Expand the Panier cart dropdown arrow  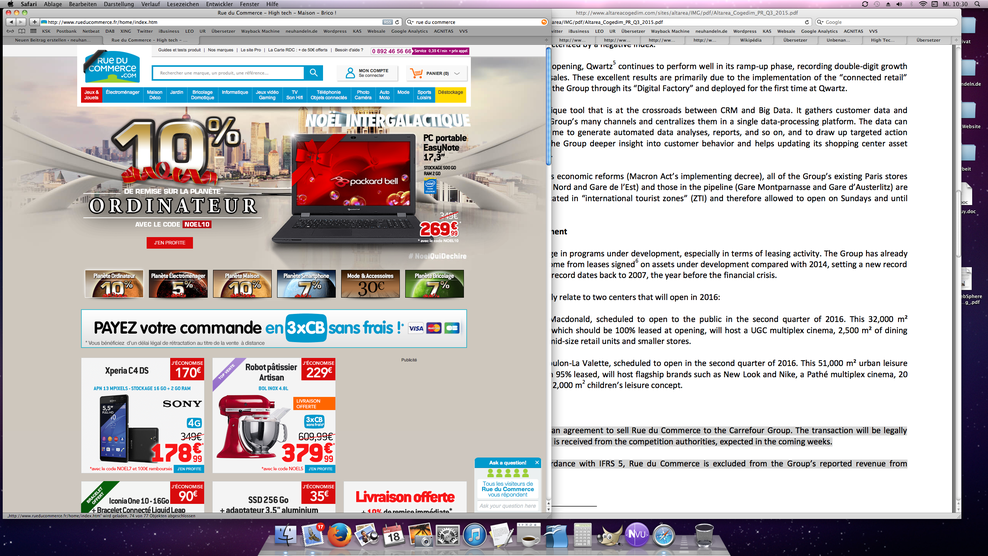tap(457, 74)
